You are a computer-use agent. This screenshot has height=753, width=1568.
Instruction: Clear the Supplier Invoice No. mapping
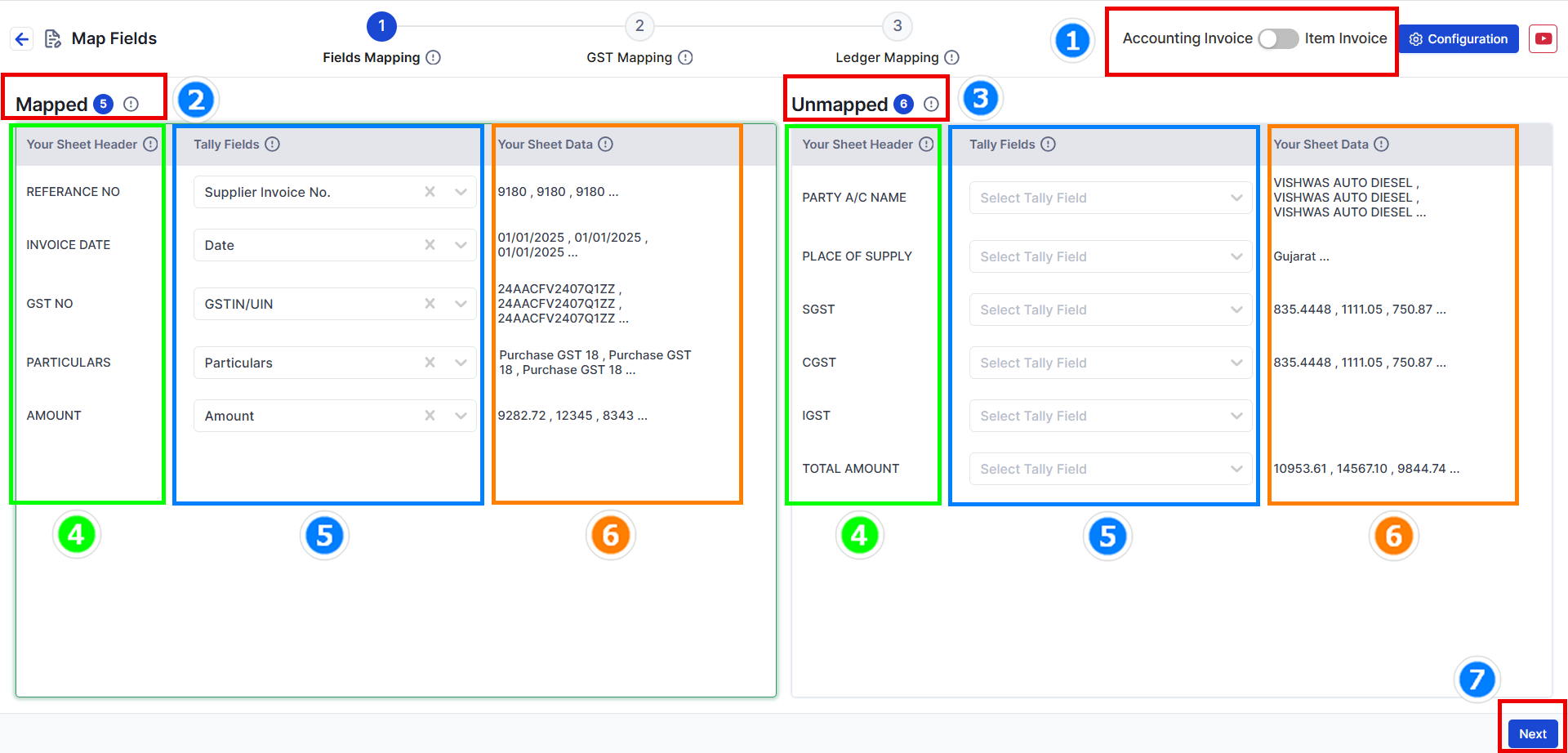[430, 192]
